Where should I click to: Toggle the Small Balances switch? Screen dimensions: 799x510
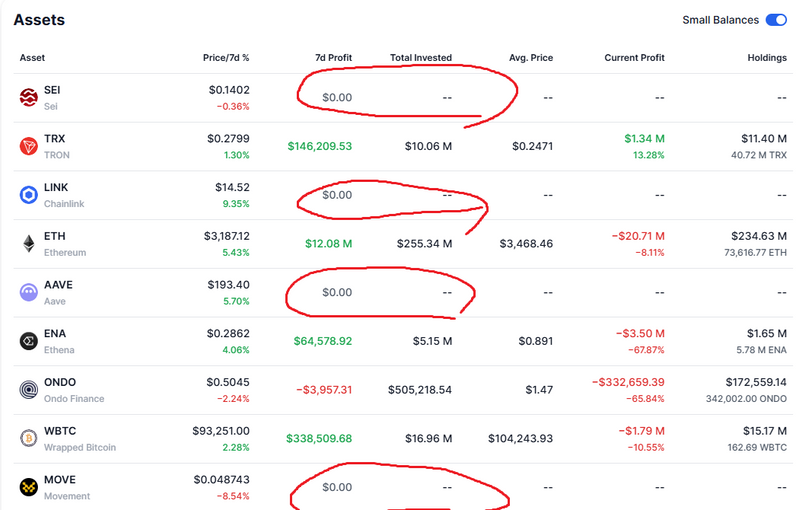tap(775, 20)
